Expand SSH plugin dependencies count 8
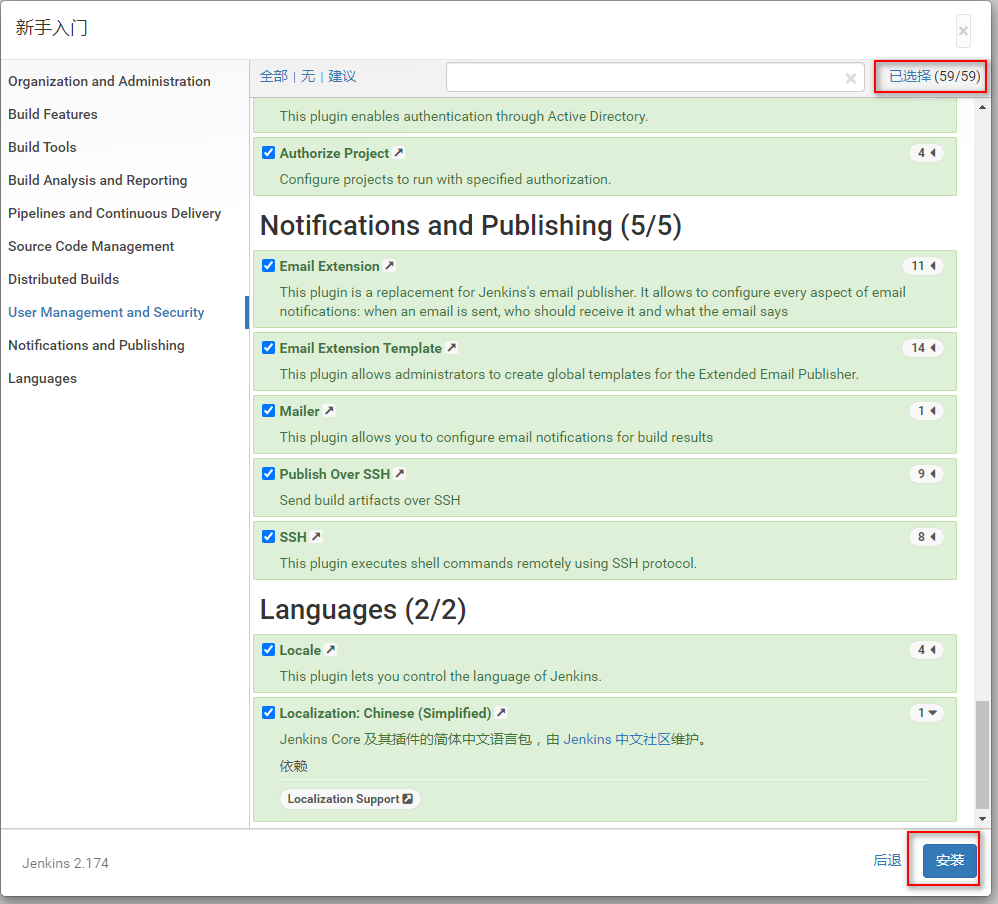Image resolution: width=998 pixels, height=904 pixels. click(926, 537)
